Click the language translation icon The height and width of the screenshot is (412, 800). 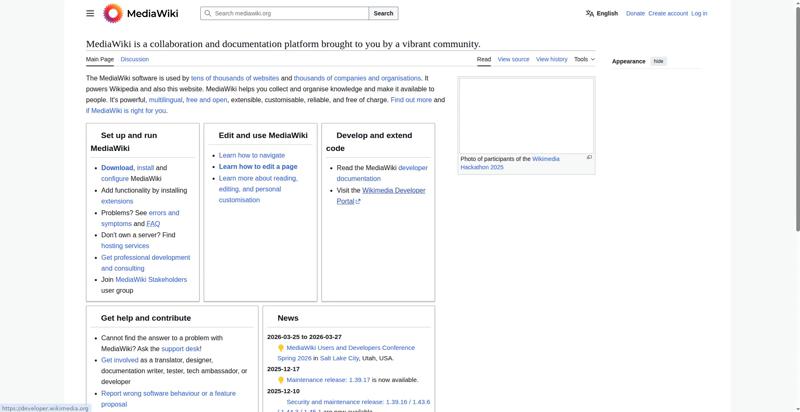(590, 13)
